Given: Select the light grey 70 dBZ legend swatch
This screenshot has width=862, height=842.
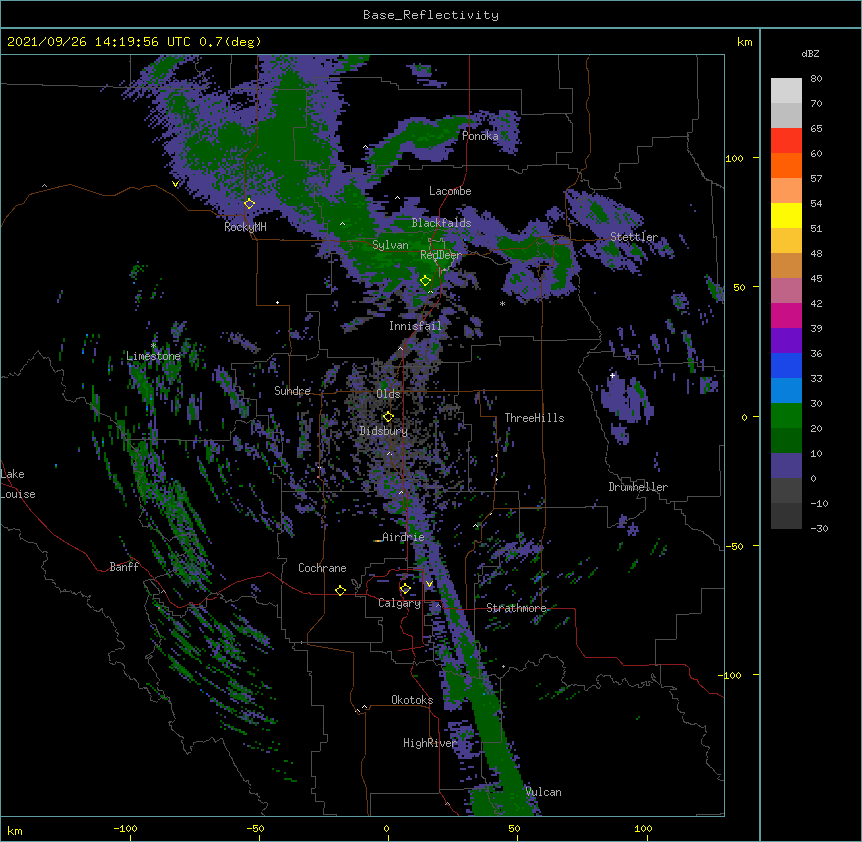Looking at the screenshot, I should click(786, 115).
